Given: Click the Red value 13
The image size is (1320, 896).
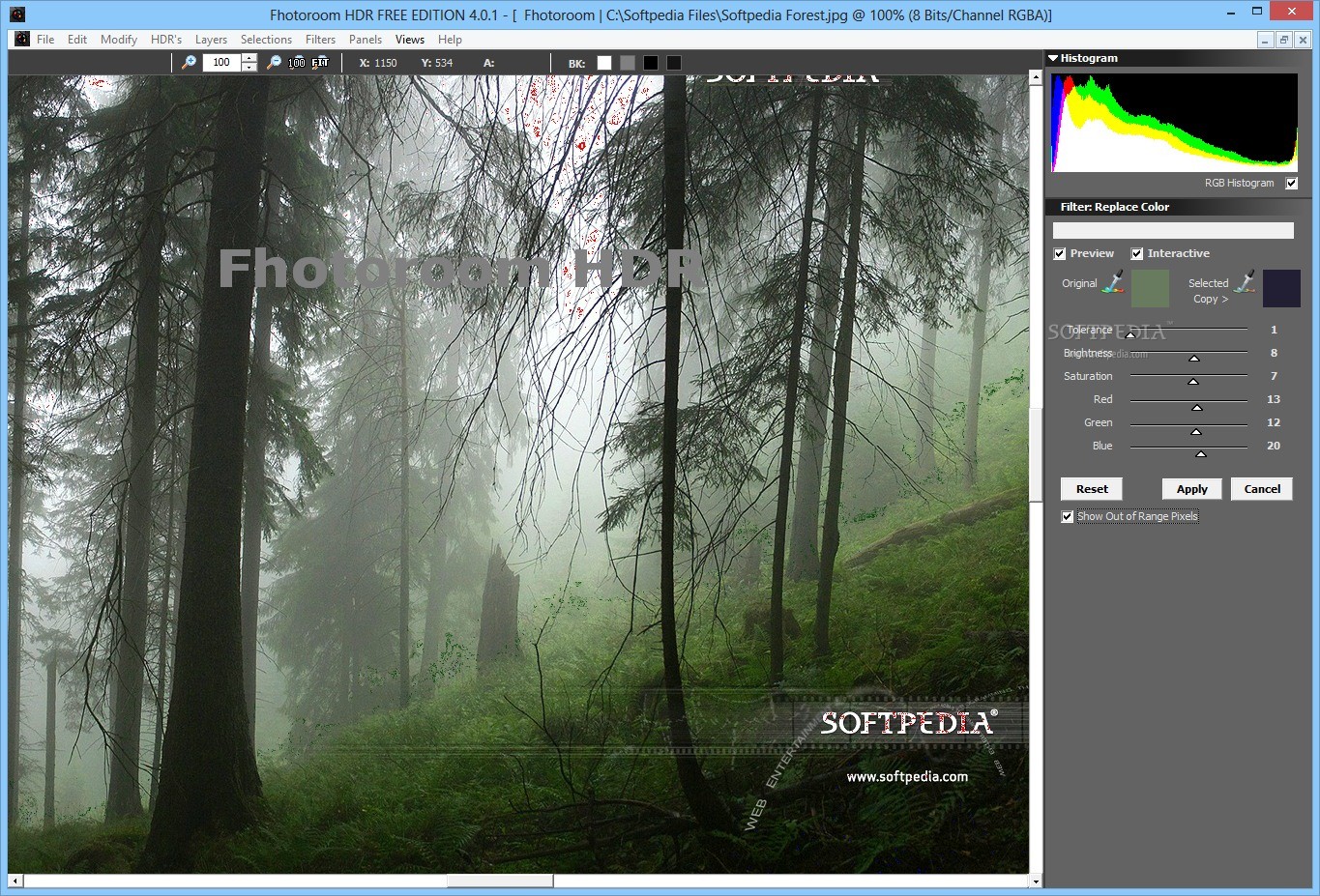Looking at the screenshot, I should (1273, 399).
